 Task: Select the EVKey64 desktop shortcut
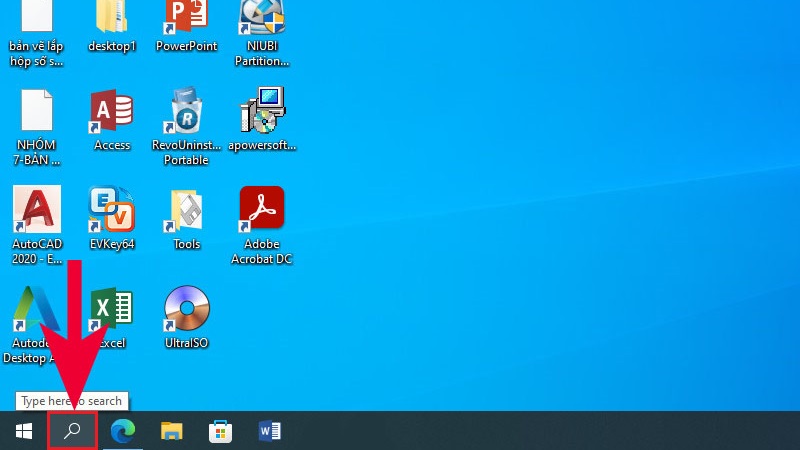click(112, 209)
